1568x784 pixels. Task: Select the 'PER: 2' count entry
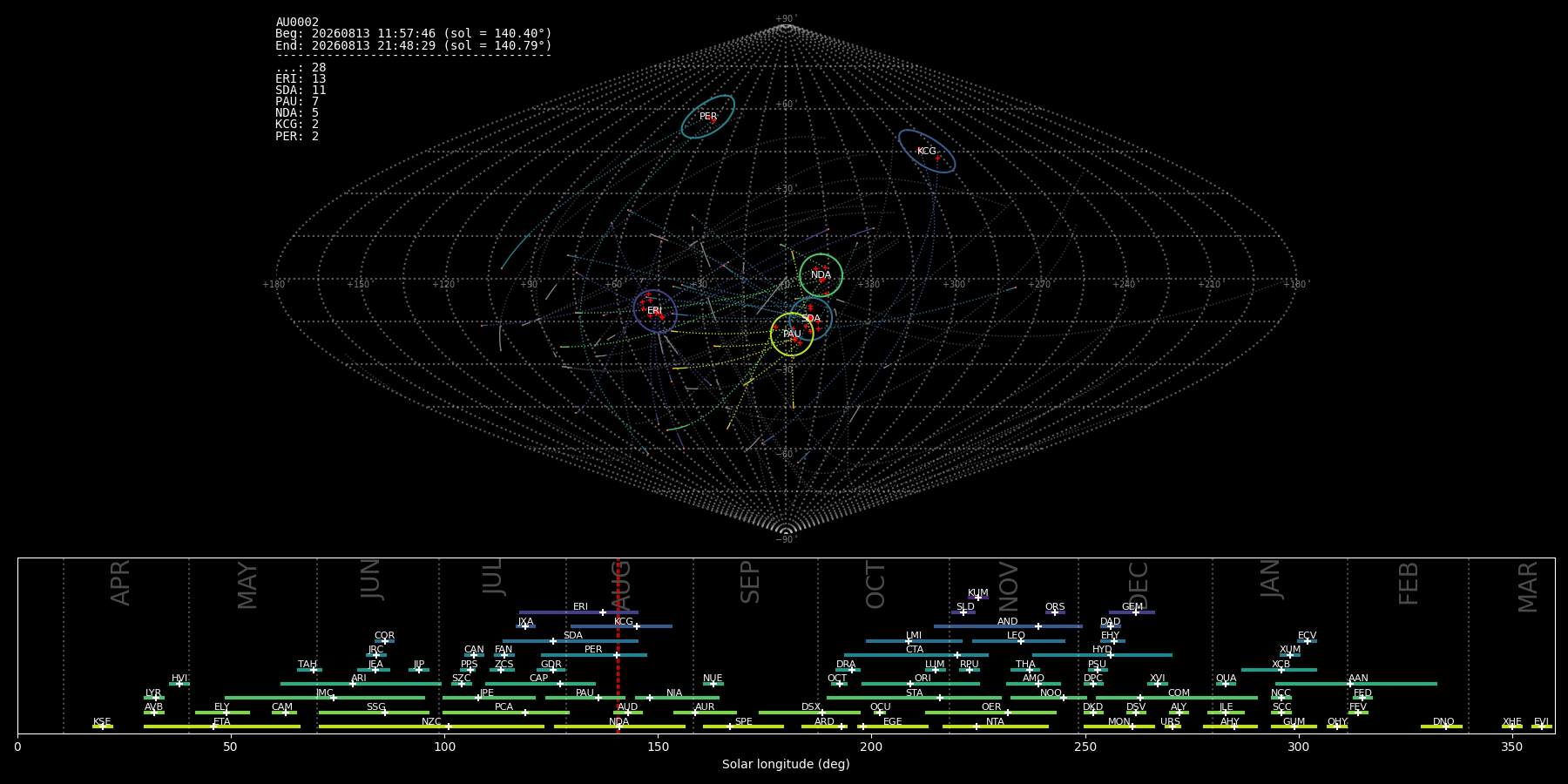pyautogui.click(x=297, y=137)
